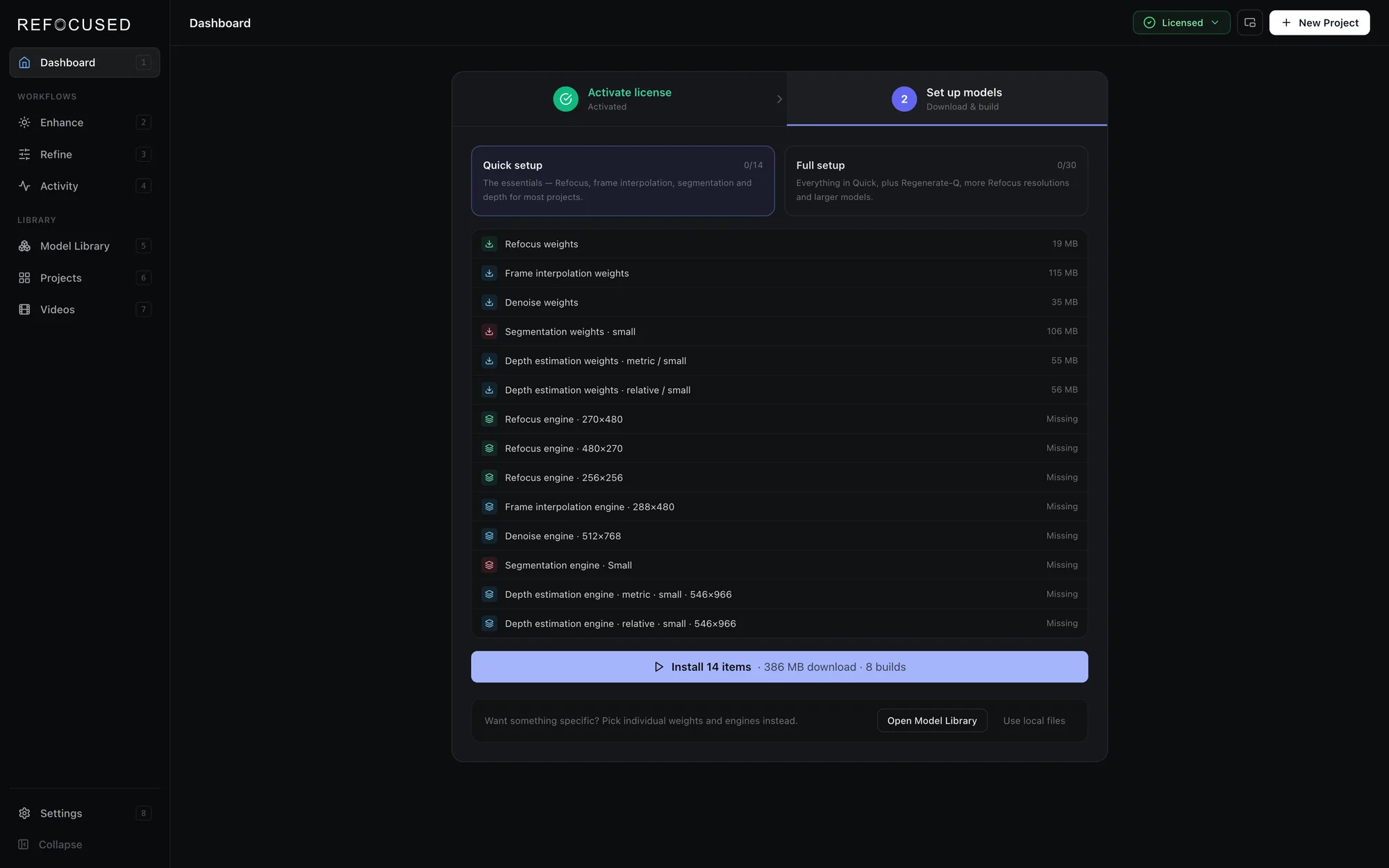Click the Collapse sidebar icon
Screen dimensions: 1389x868
tap(24, 844)
